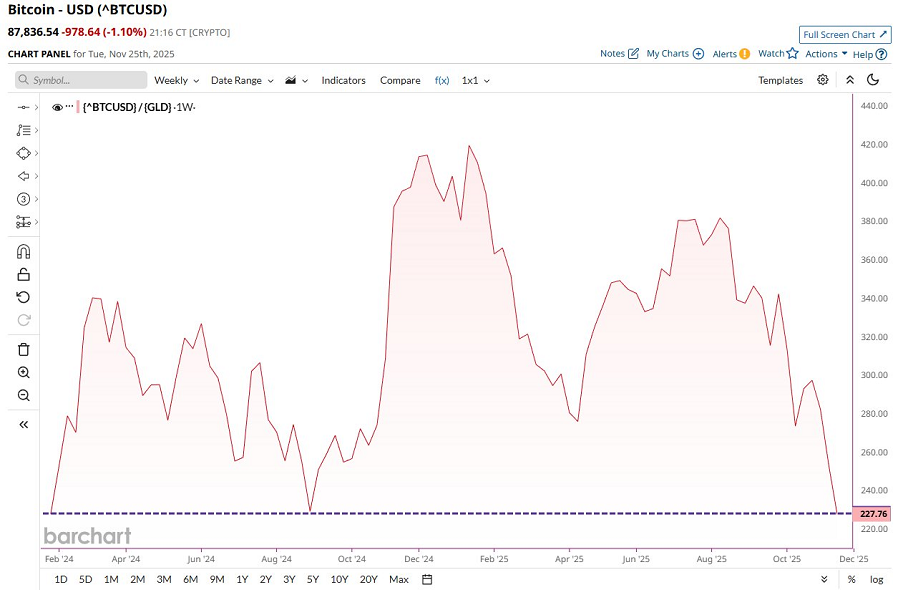
Task: Toggle percent scale
Action: tap(852, 579)
